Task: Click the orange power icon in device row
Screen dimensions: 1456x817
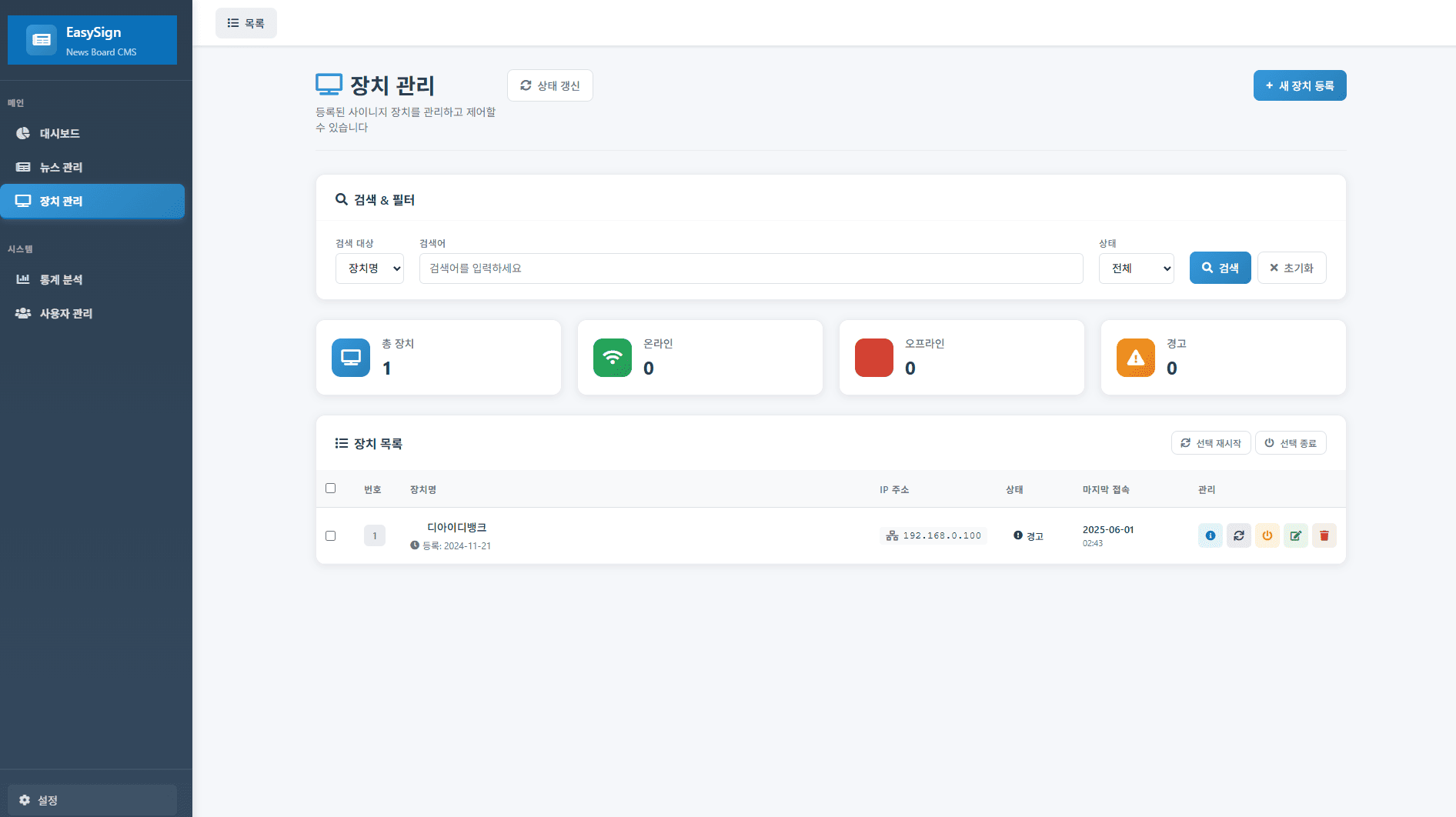Action: point(1267,535)
